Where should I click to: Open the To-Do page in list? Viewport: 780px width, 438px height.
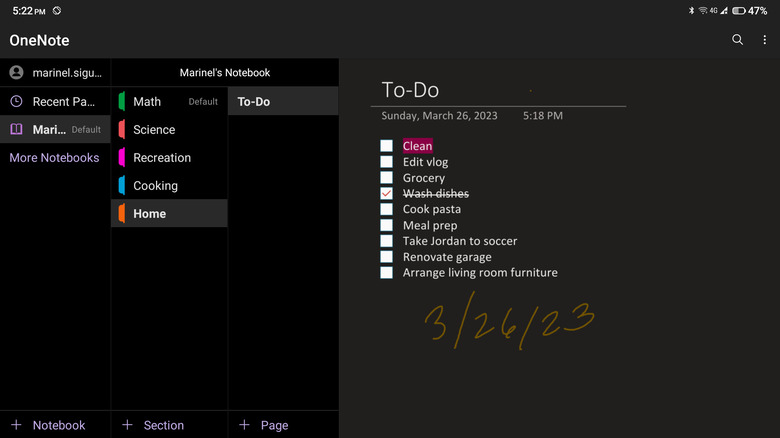tap(254, 101)
